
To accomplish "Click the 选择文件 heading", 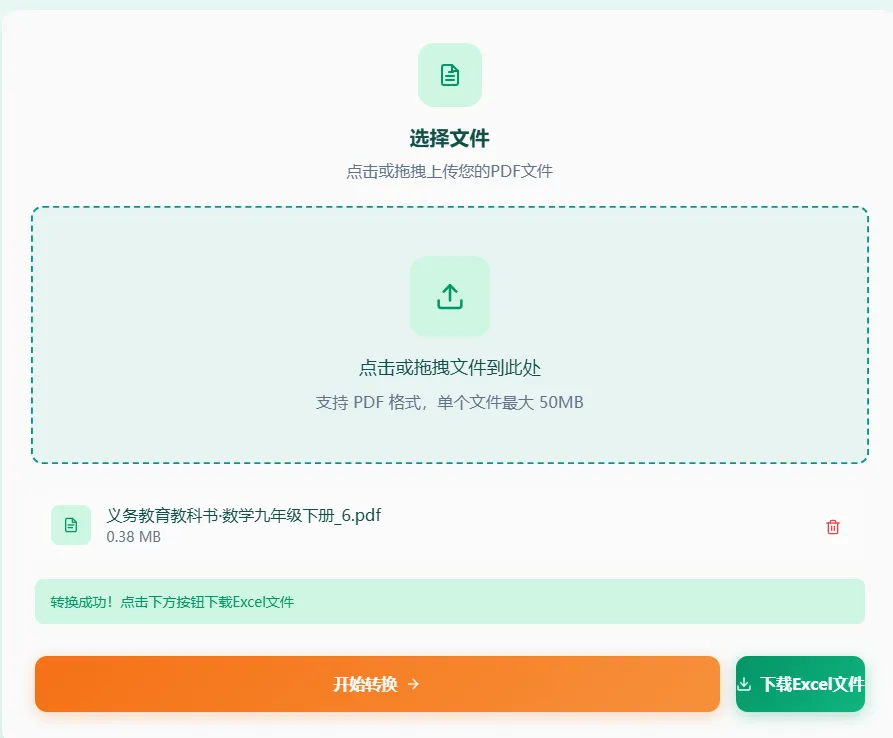I will (x=450, y=138).
